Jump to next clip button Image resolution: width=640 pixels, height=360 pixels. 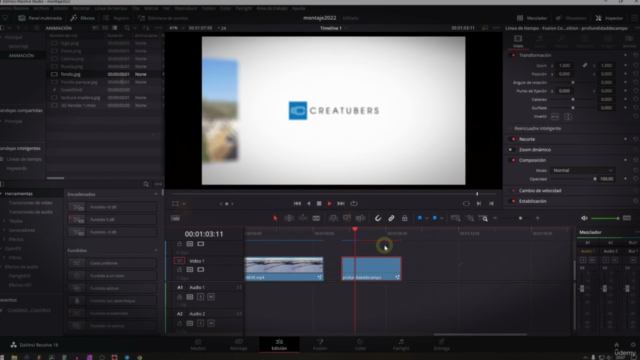coord(479,203)
